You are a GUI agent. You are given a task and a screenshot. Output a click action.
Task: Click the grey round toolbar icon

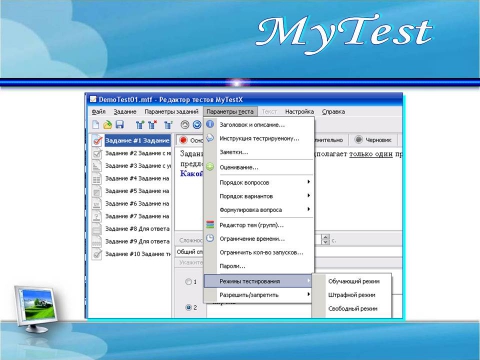185,125
